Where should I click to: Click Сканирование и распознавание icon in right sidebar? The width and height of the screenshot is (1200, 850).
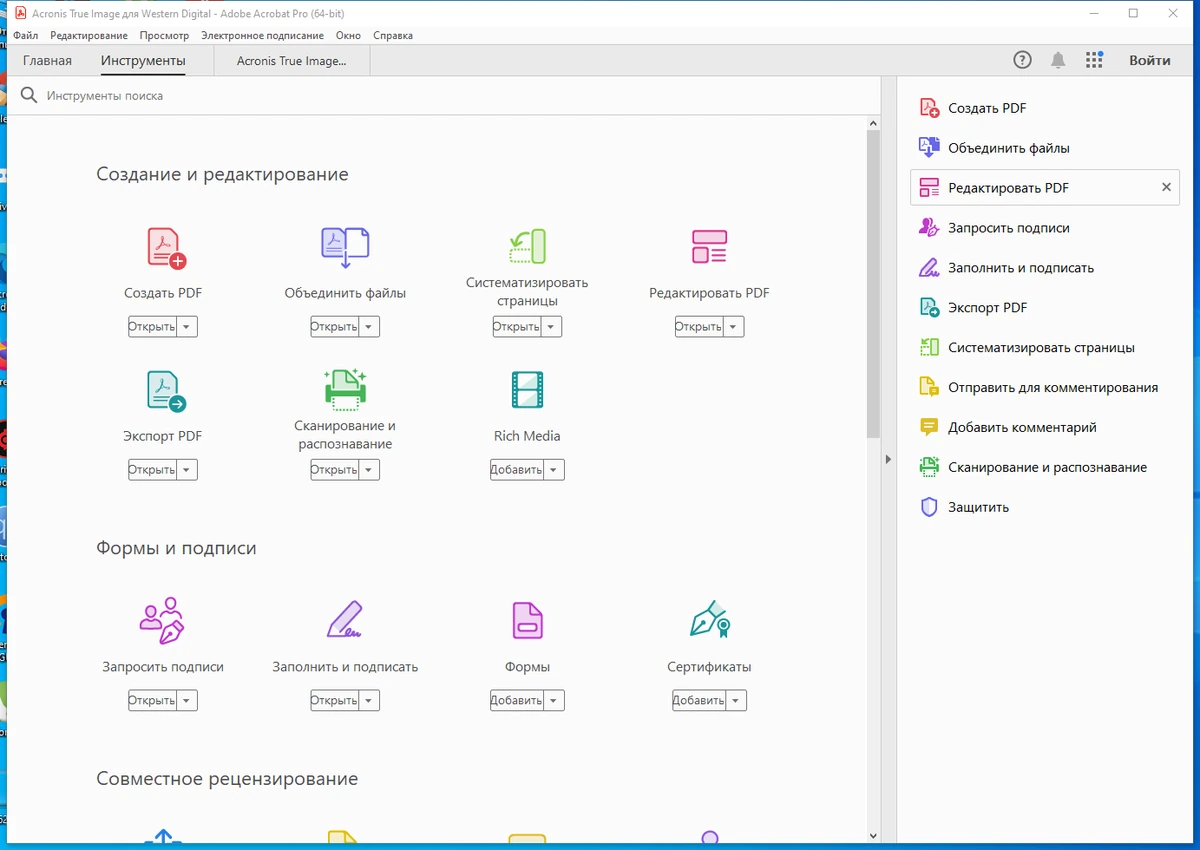929,467
